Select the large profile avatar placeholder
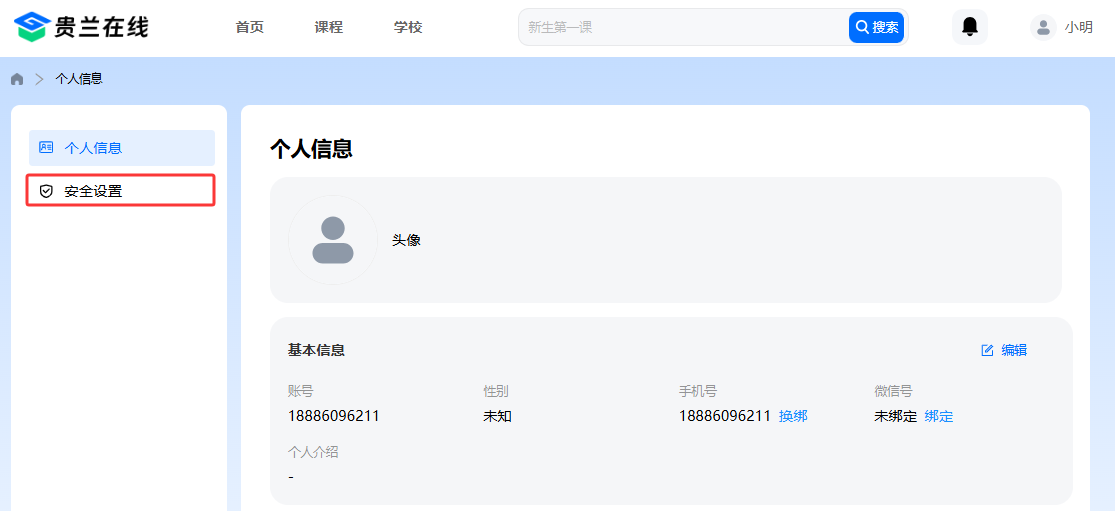Viewport: 1115px width, 511px height. 333,240
